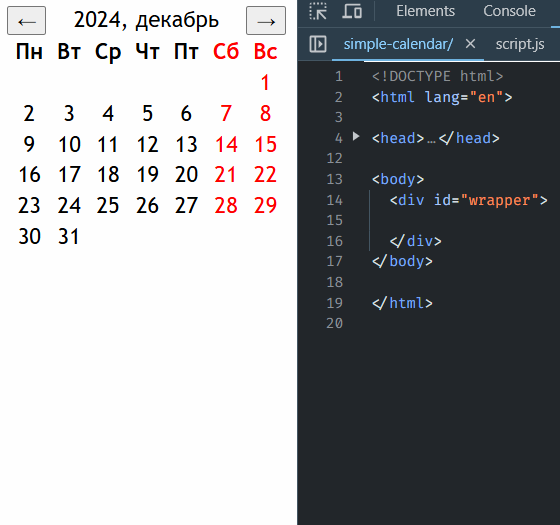Select Saturday 14 in the calendar

coord(226,144)
